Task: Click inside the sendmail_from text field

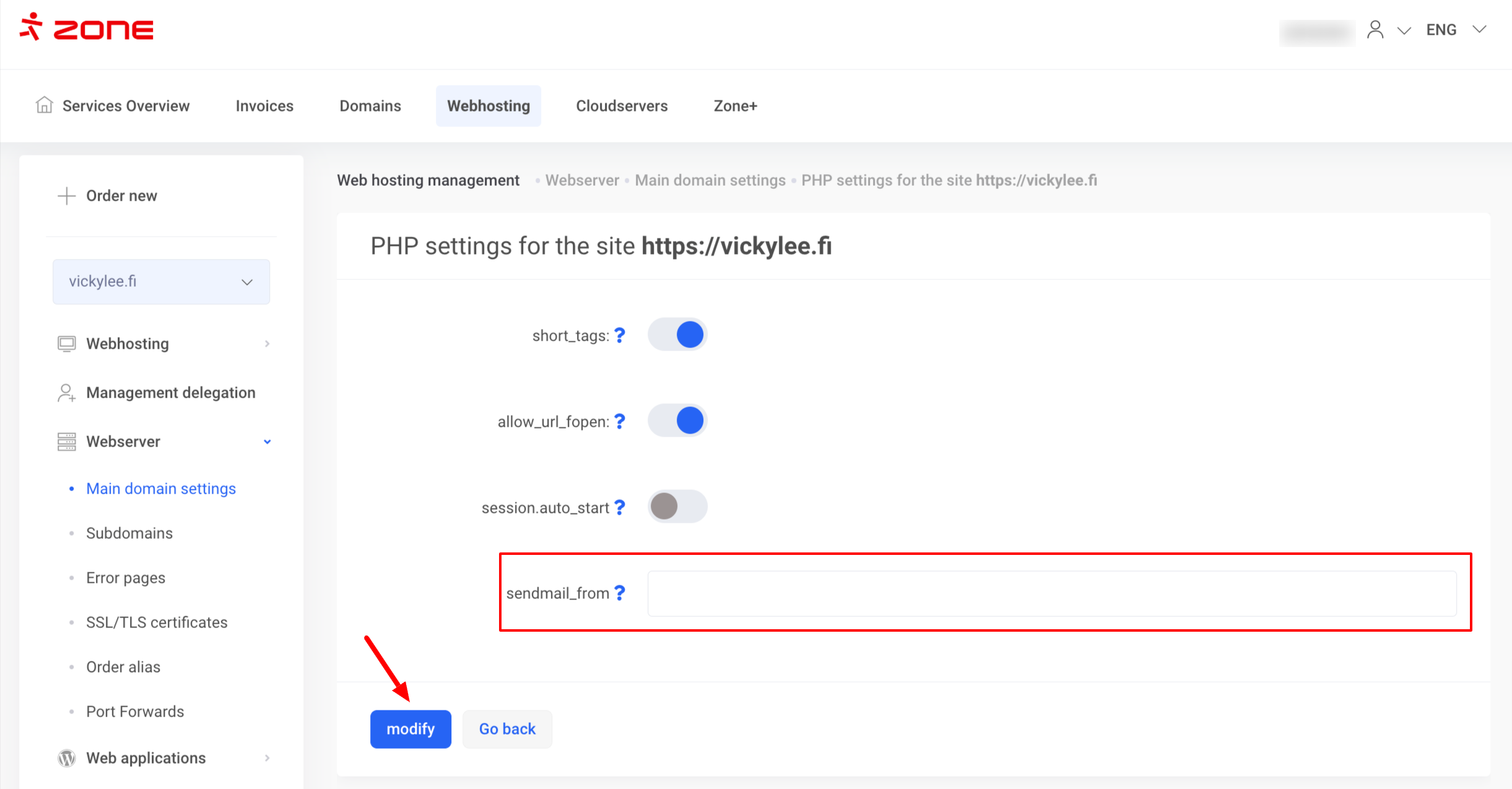Action: (x=1051, y=593)
